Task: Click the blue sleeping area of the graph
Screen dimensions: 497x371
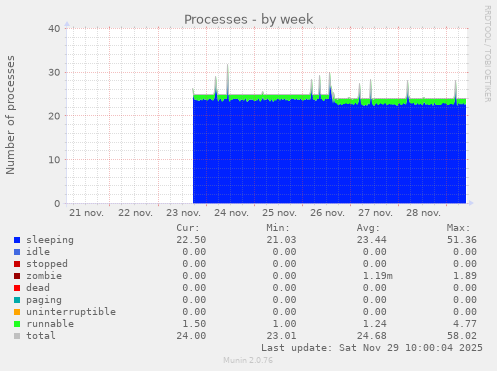Action: point(329,153)
